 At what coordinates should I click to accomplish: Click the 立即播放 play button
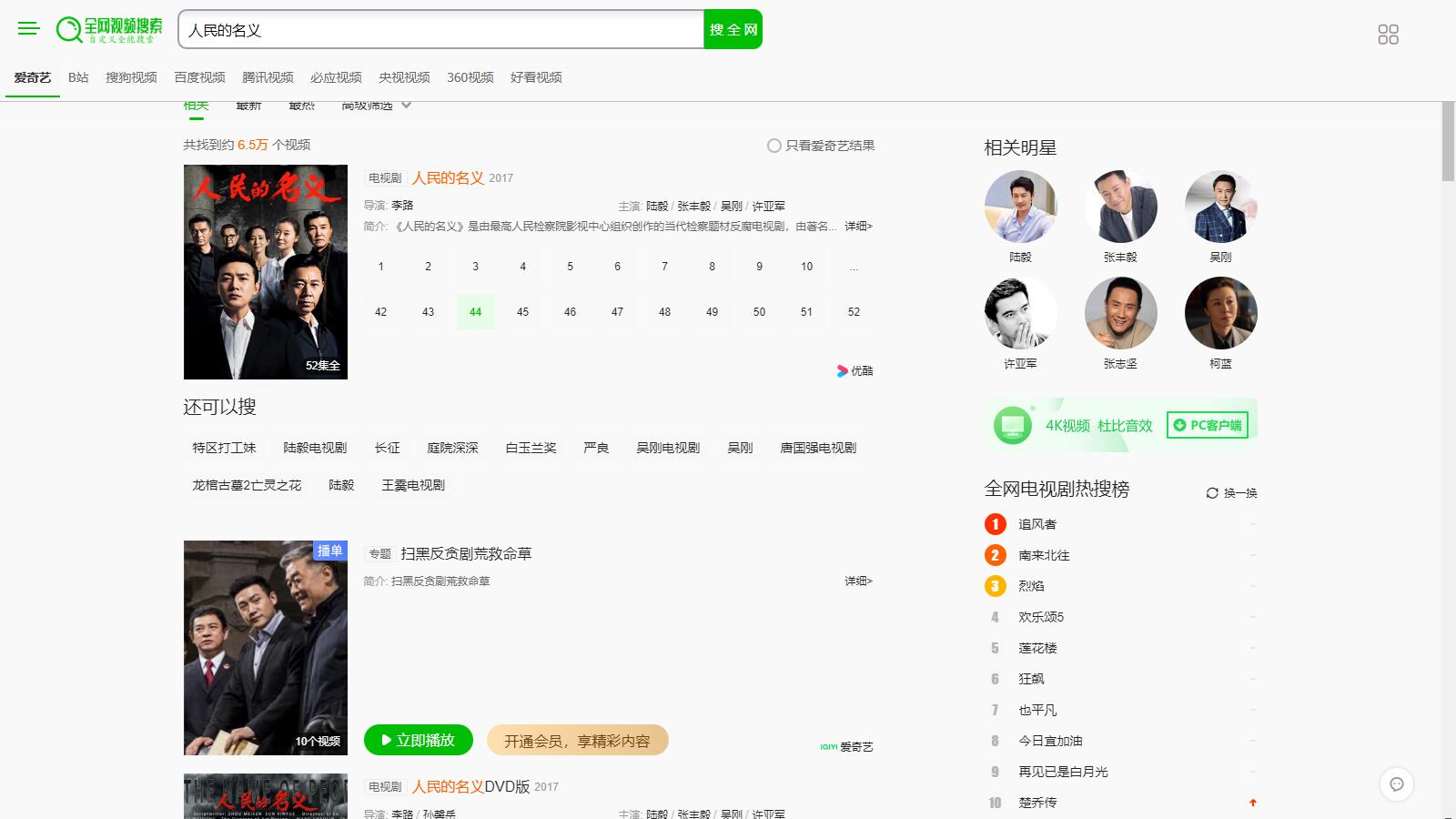tap(419, 741)
